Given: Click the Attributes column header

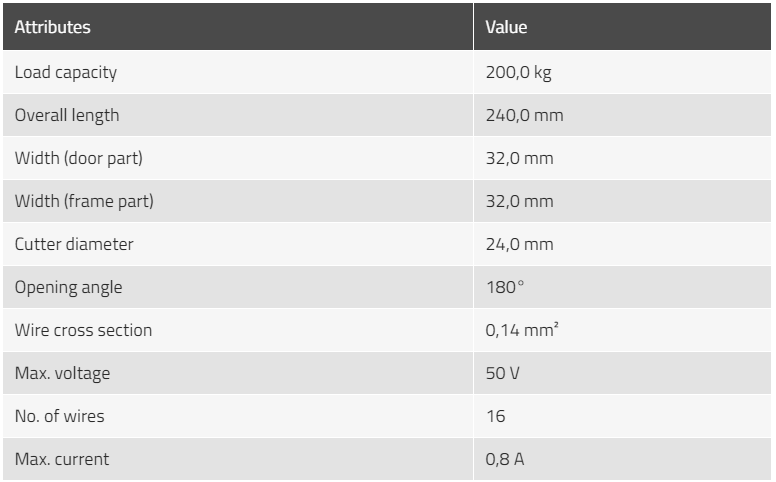Looking at the screenshot, I should point(52,27).
